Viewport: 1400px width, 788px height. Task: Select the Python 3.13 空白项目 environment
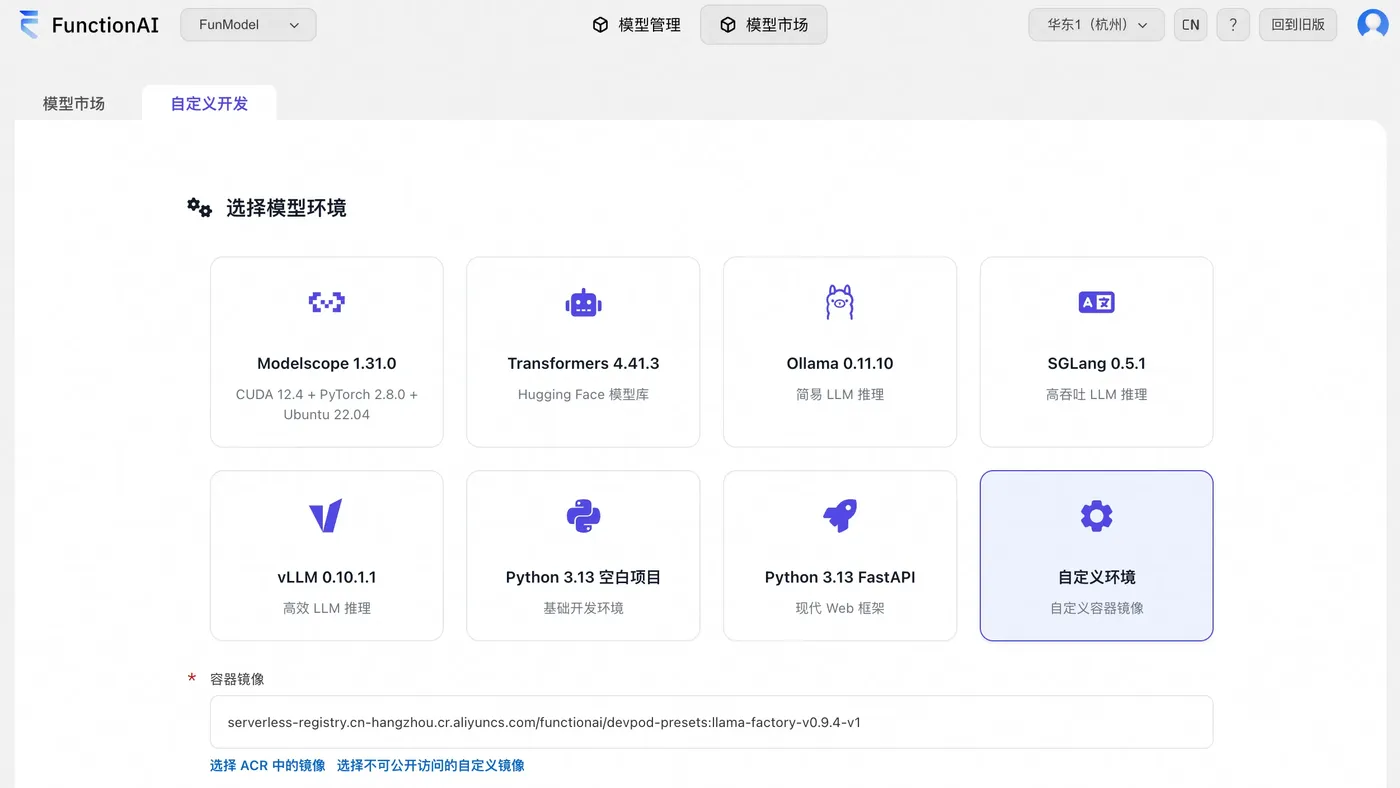583,555
